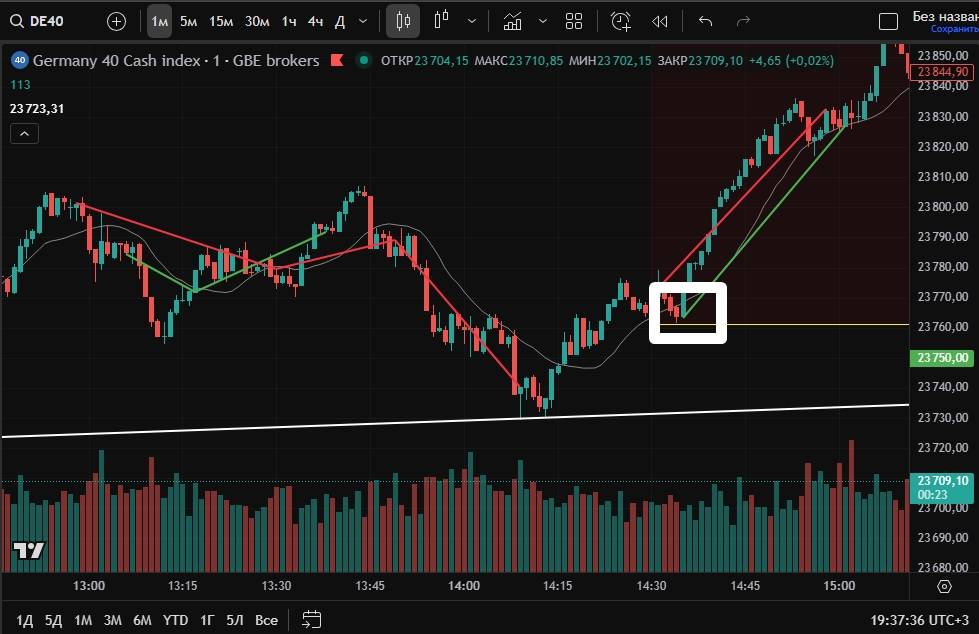Viewport: 979px width, 634px height.
Task: Expand the indicators favorites dropdown arrow
Action: (x=542, y=21)
